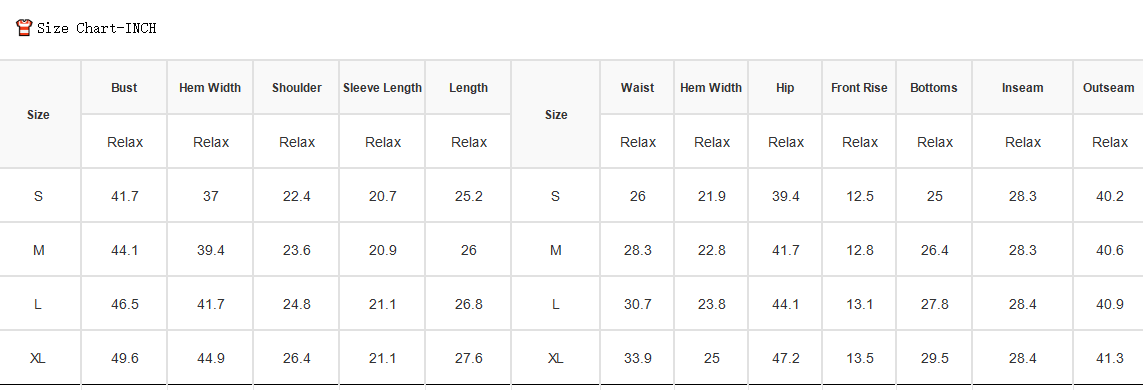Select the Bottoms column header
1143x390 pixels.
click(x=934, y=87)
